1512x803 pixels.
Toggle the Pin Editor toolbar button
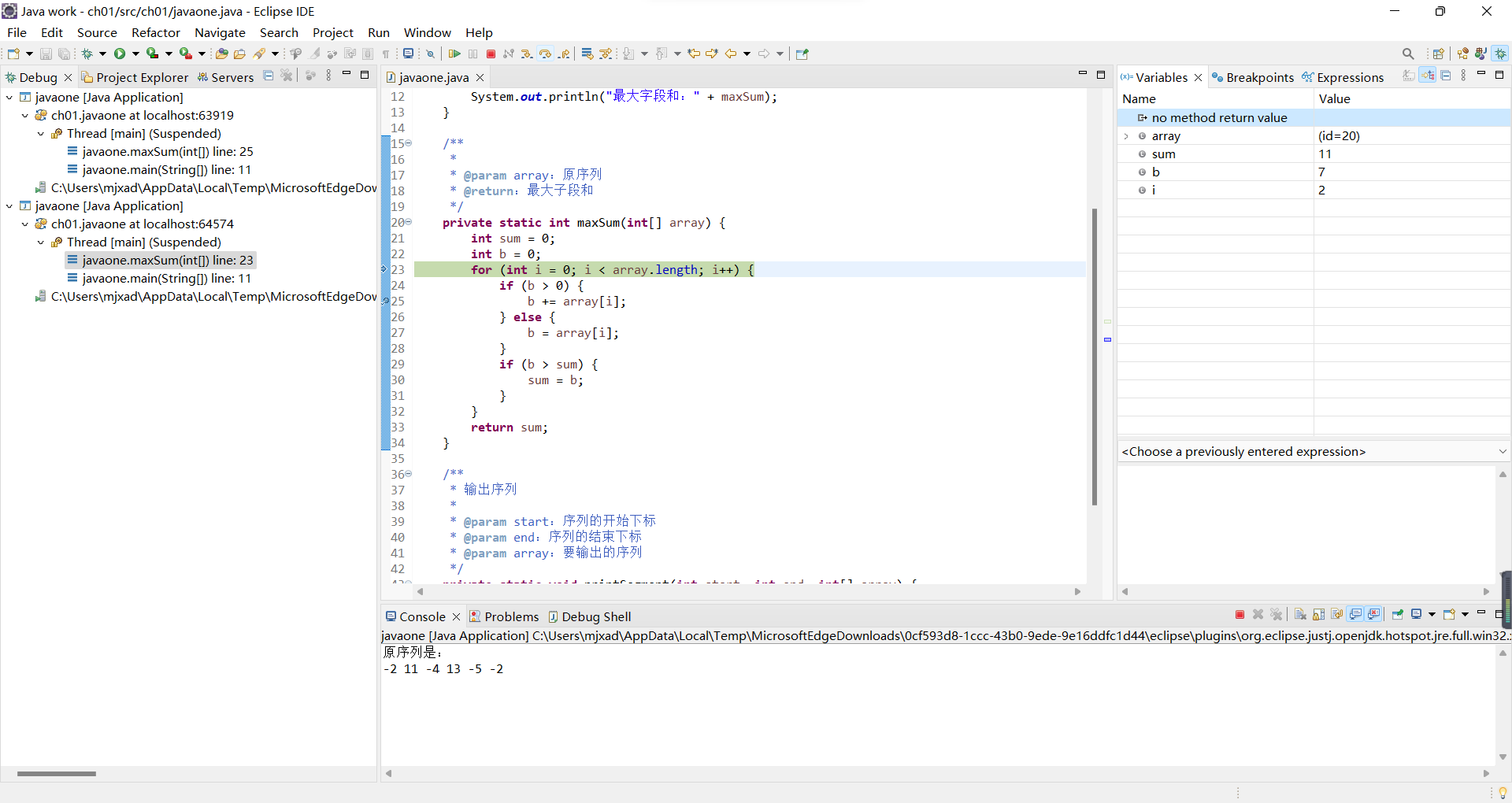click(x=802, y=54)
